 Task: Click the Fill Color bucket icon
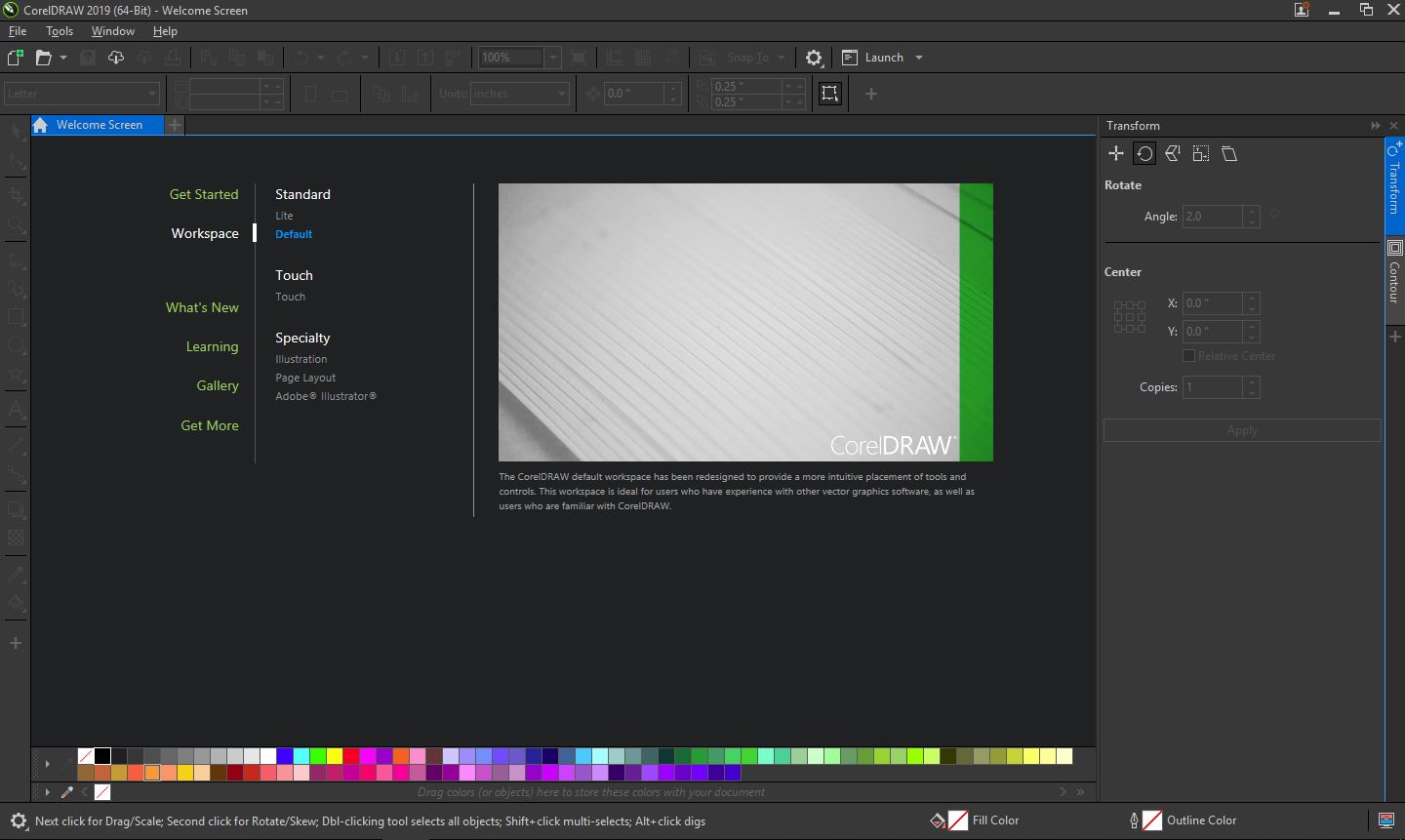pyautogui.click(x=938, y=820)
